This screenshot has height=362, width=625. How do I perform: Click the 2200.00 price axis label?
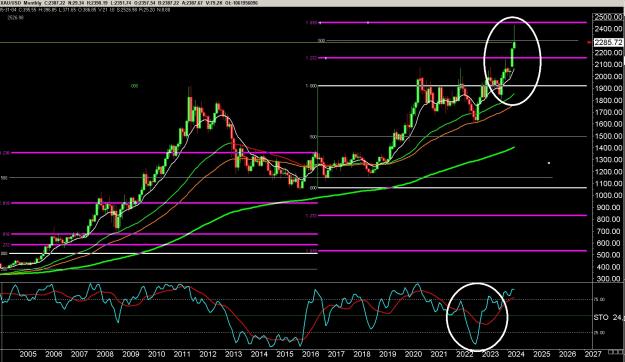pyautogui.click(x=608, y=53)
